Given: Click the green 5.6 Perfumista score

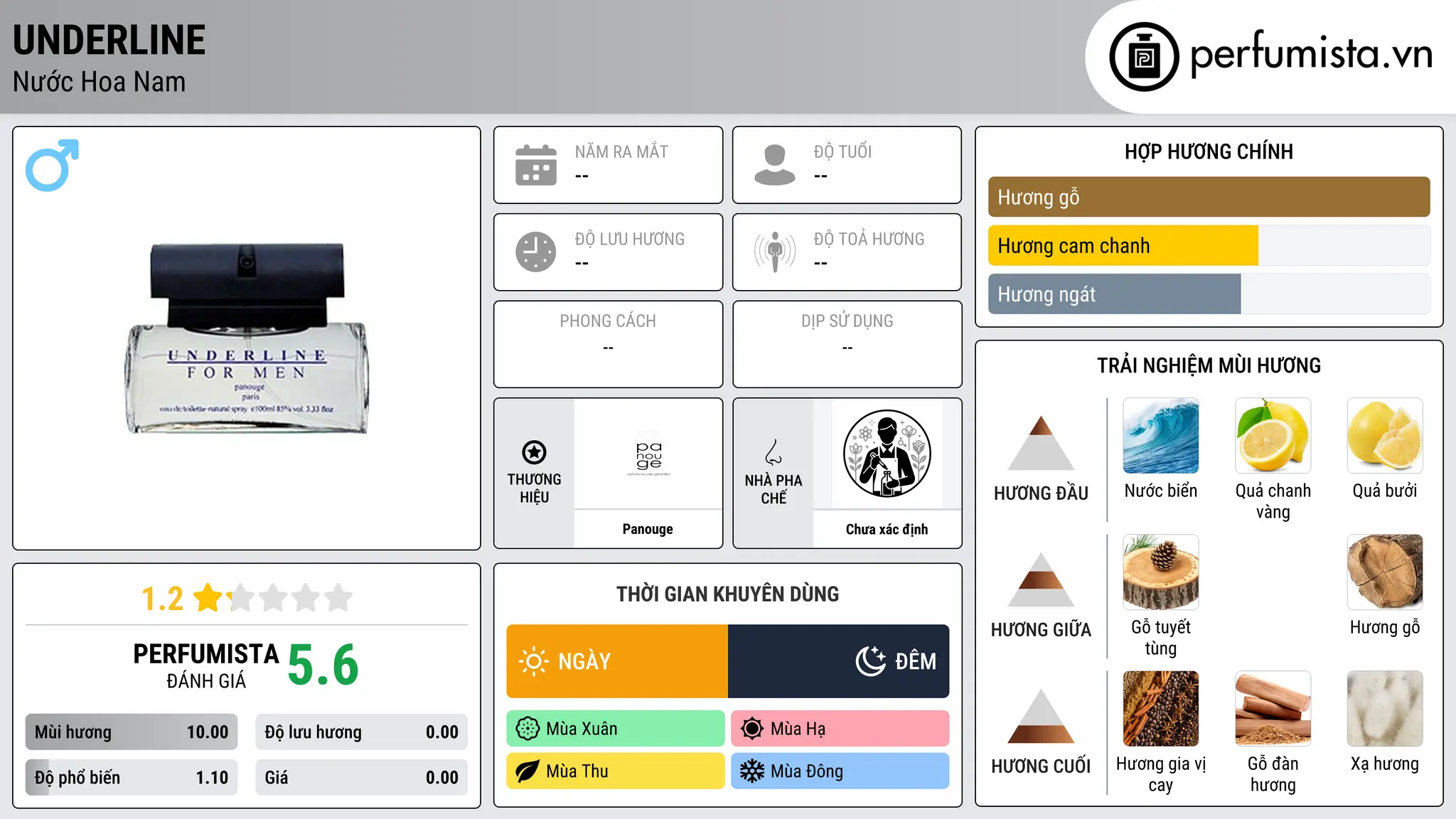Looking at the screenshot, I should 323,665.
